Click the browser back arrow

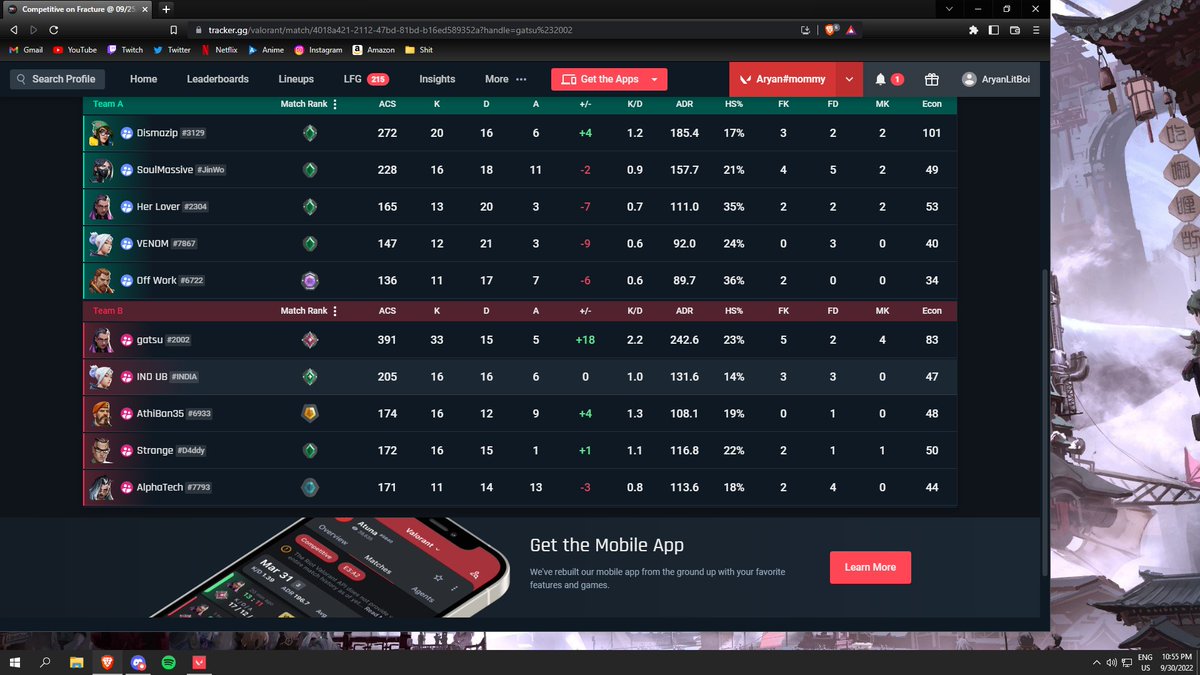click(14, 30)
